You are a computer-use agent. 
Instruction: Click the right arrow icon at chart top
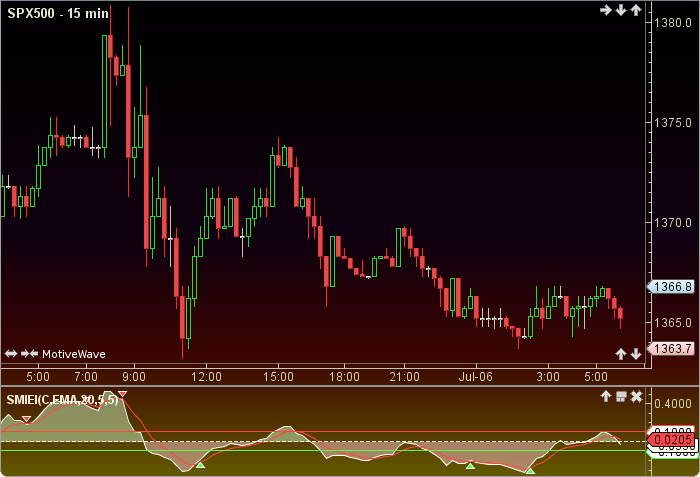pos(605,10)
